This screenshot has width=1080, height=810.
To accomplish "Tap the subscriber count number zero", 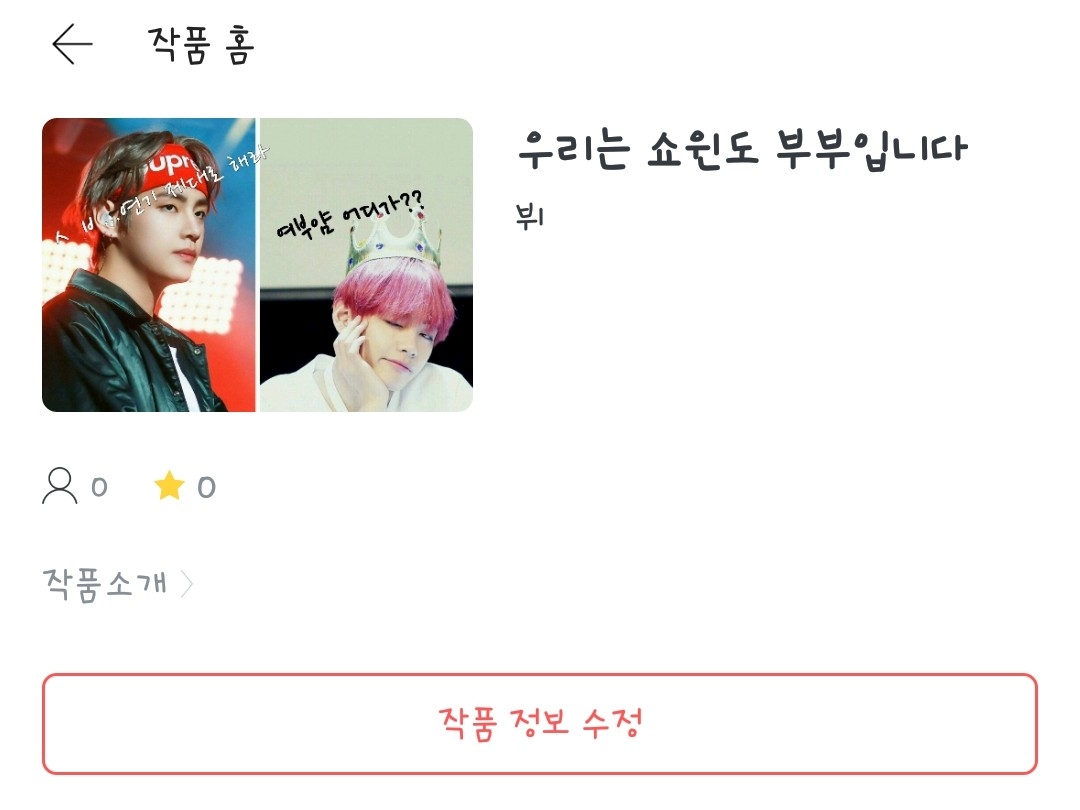I will [x=99, y=487].
